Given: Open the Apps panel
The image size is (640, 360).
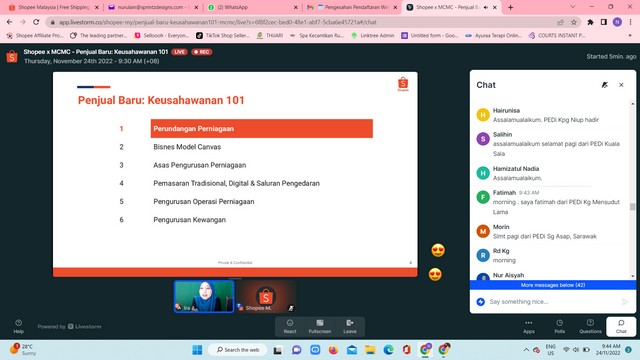Looking at the screenshot, I should pos(529,327).
